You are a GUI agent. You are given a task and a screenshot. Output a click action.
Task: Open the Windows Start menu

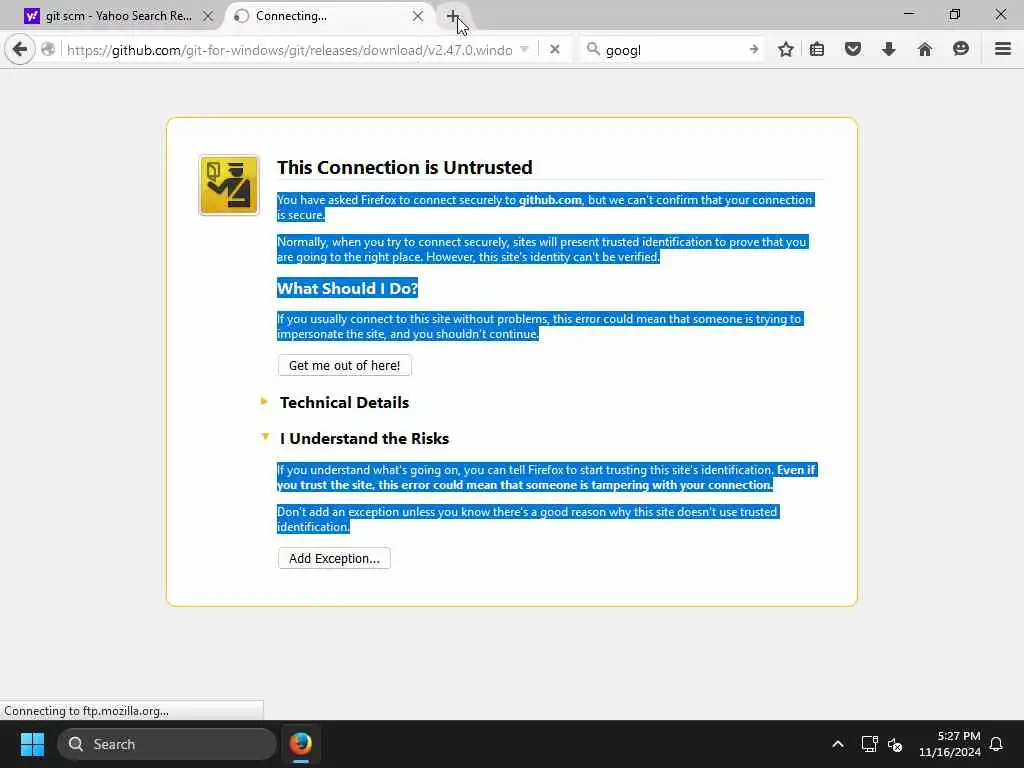tap(32, 744)
